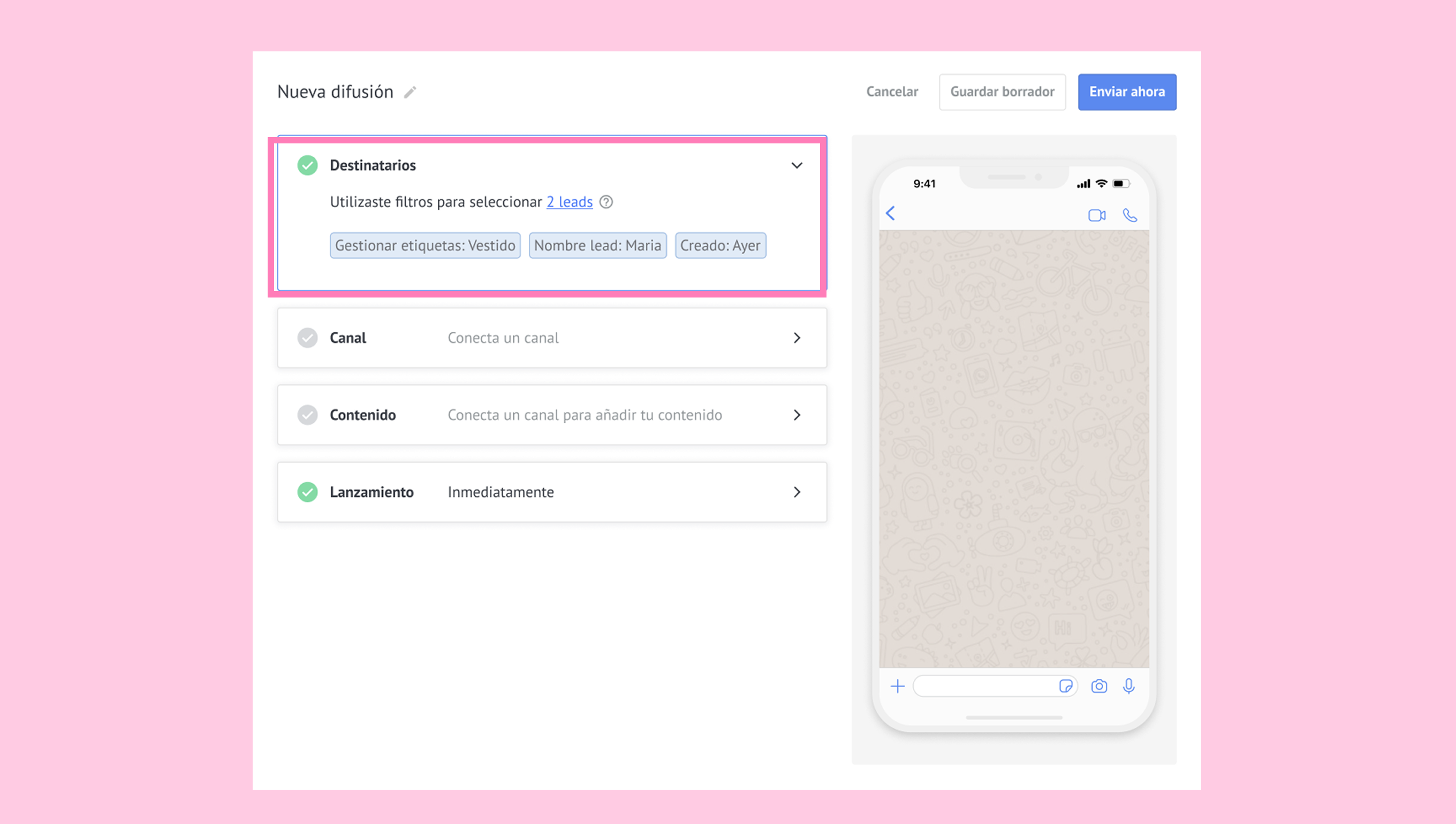Expand the Canal section arrow
The width and height of the screenshot is (1456, 824).
(797, 338)
